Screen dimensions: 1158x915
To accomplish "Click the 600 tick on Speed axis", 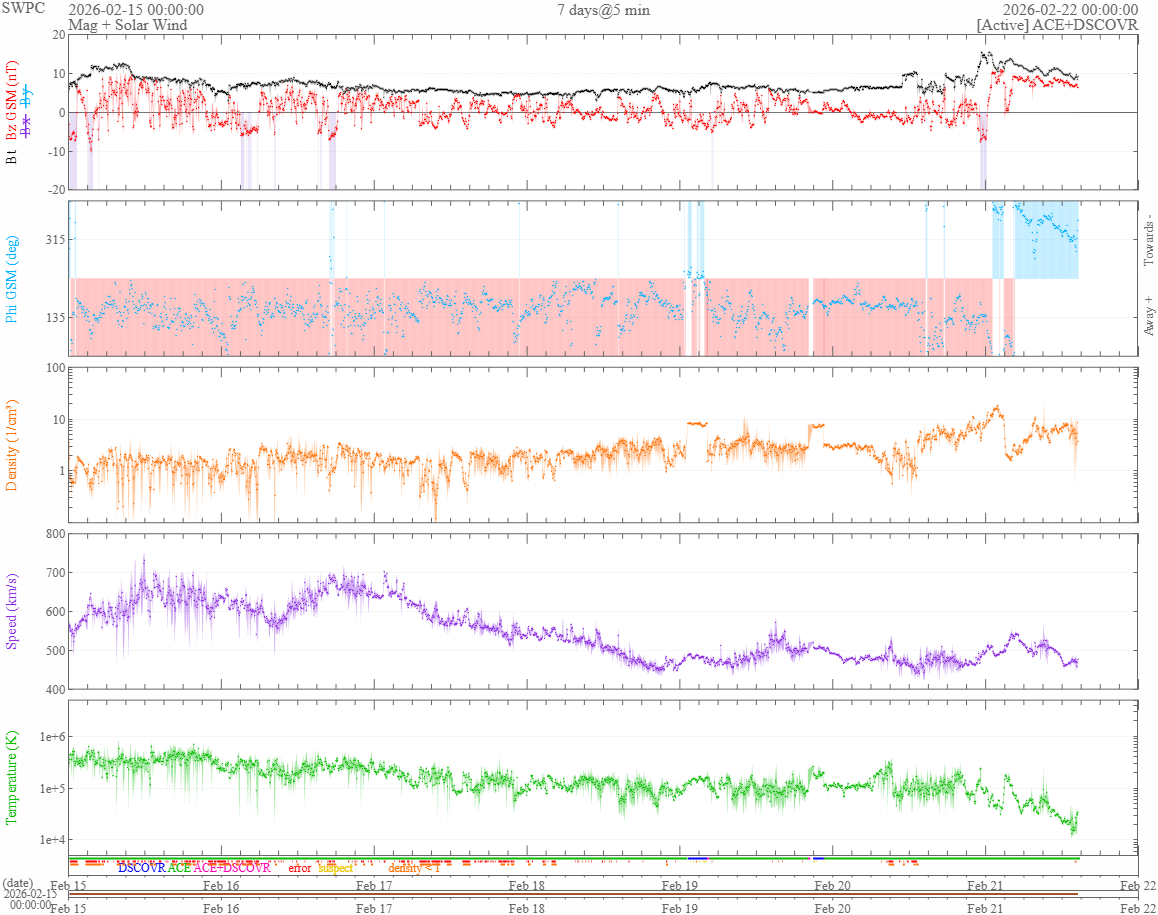I will click(x=55, y=612).
